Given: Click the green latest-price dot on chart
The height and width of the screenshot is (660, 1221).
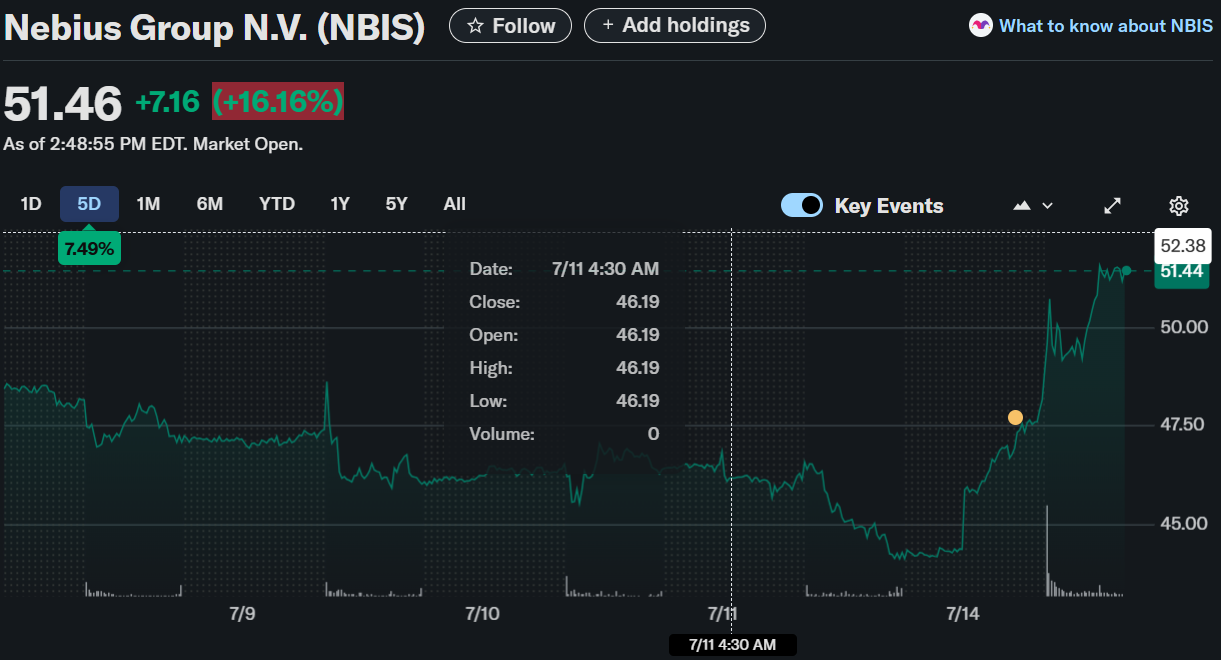Looking at the screenshot, I should (x=1126, y=271).
